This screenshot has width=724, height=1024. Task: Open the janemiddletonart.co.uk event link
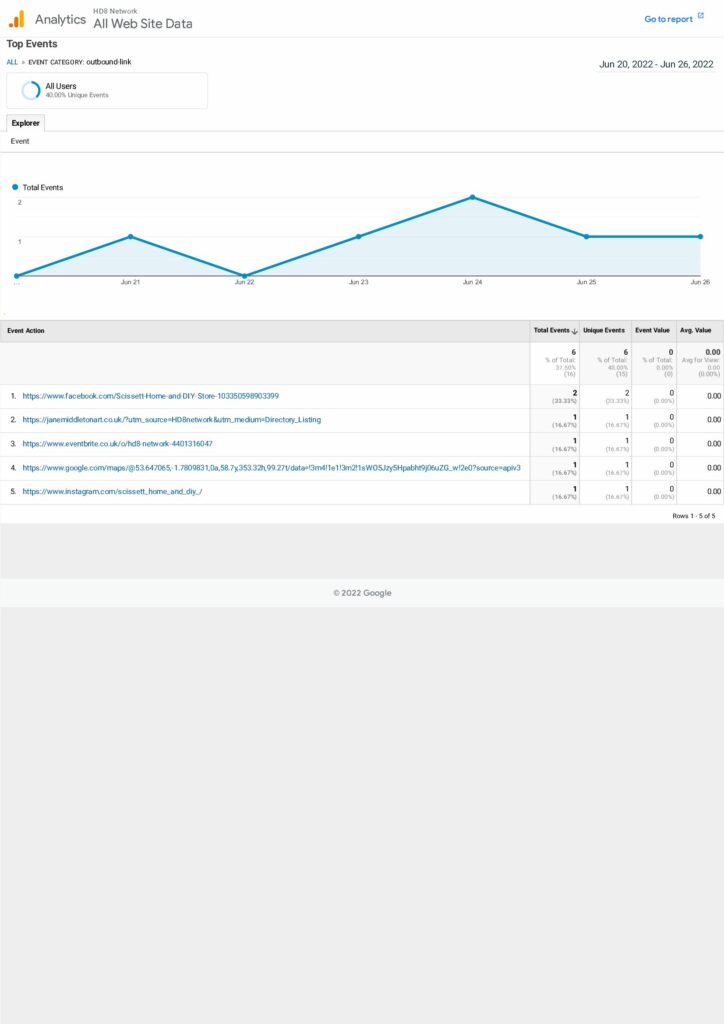click(171, 420)
